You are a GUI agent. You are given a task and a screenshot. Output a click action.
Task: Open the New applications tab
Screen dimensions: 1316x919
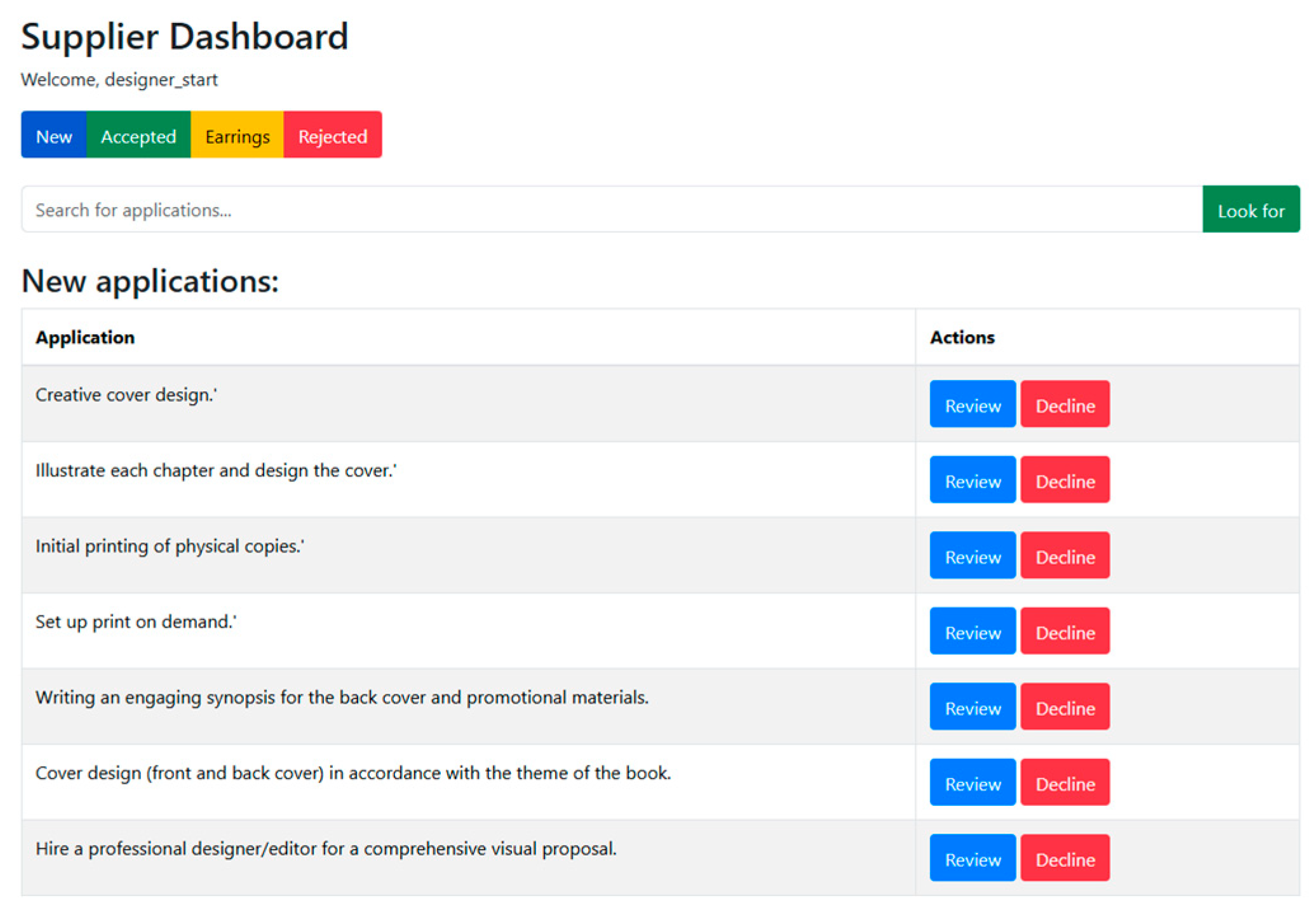click(53, 135)
